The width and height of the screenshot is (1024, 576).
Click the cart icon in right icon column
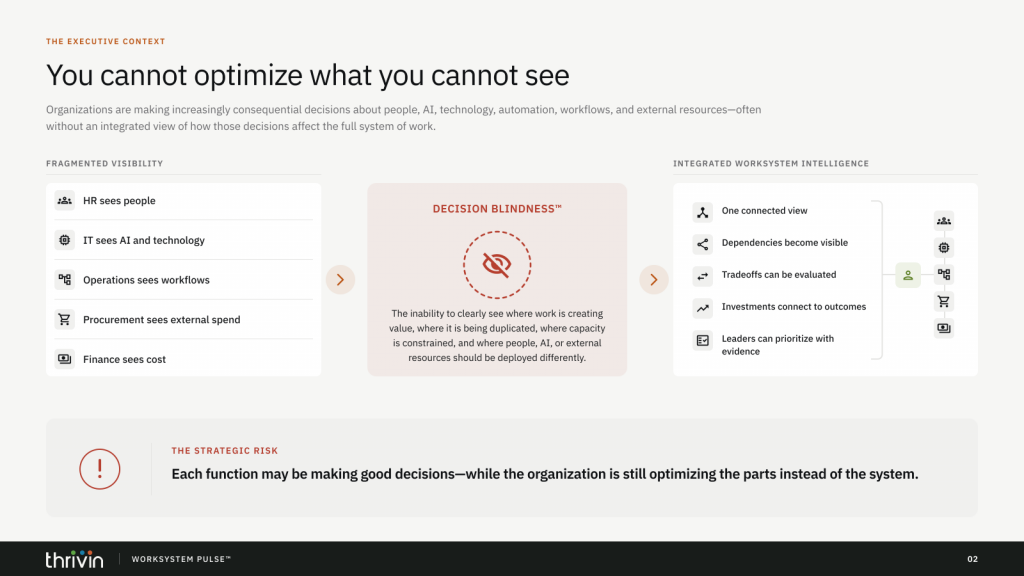(944, 301)
